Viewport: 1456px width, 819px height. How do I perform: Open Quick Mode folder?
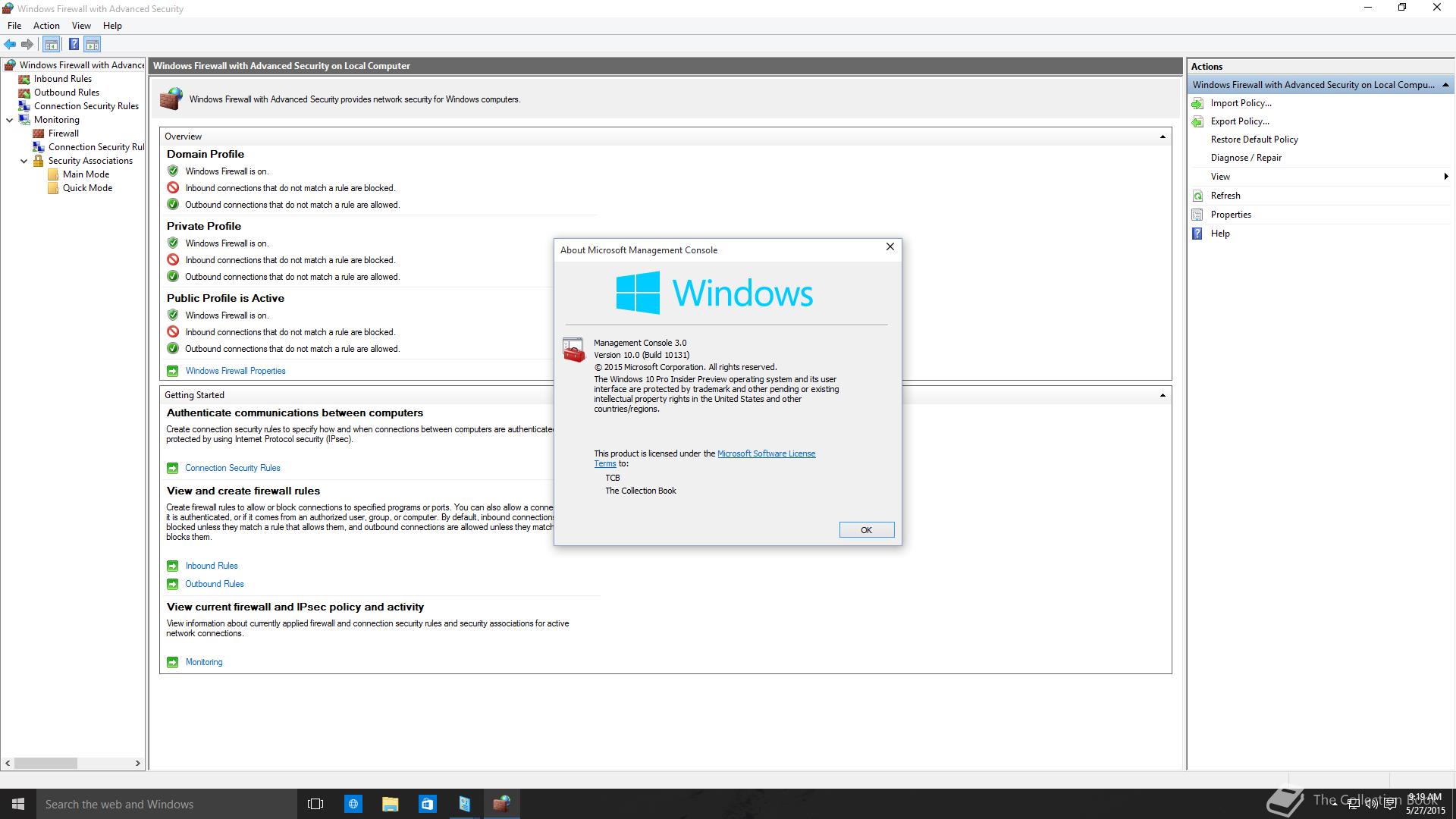(87, 188)
